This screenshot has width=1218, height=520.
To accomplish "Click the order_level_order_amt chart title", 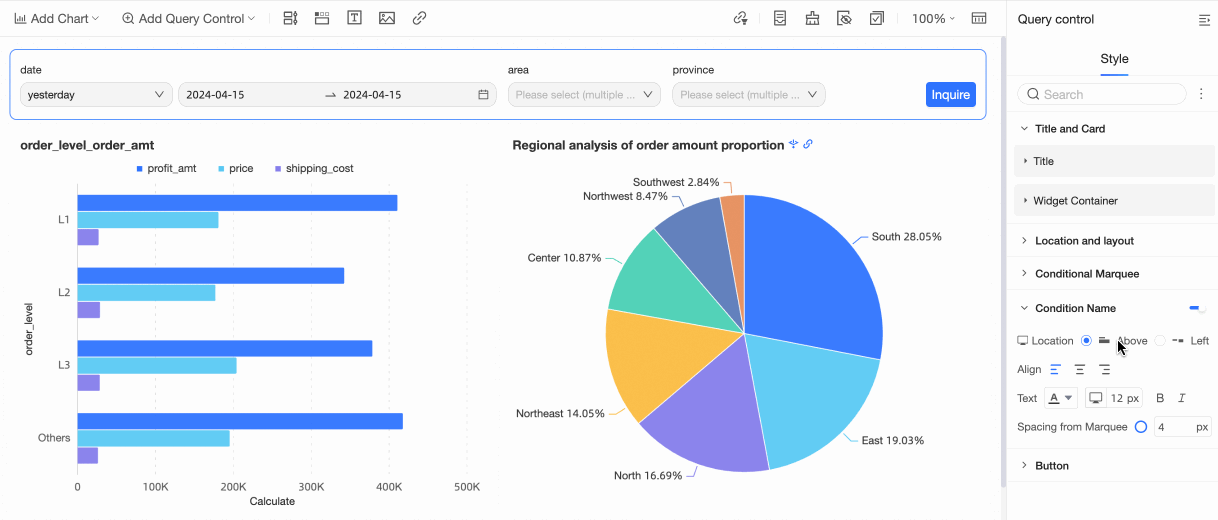I will (87, 145).
